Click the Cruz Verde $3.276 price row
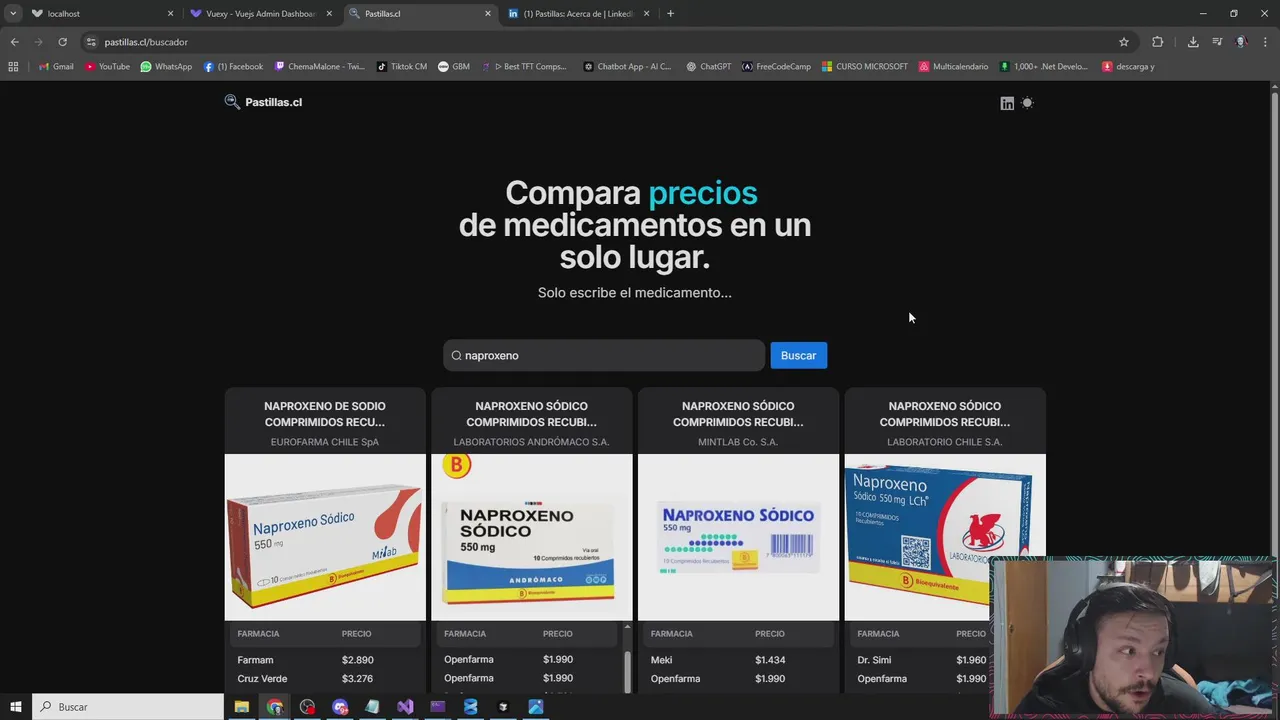1280x720 pixels. click(325, 679)
